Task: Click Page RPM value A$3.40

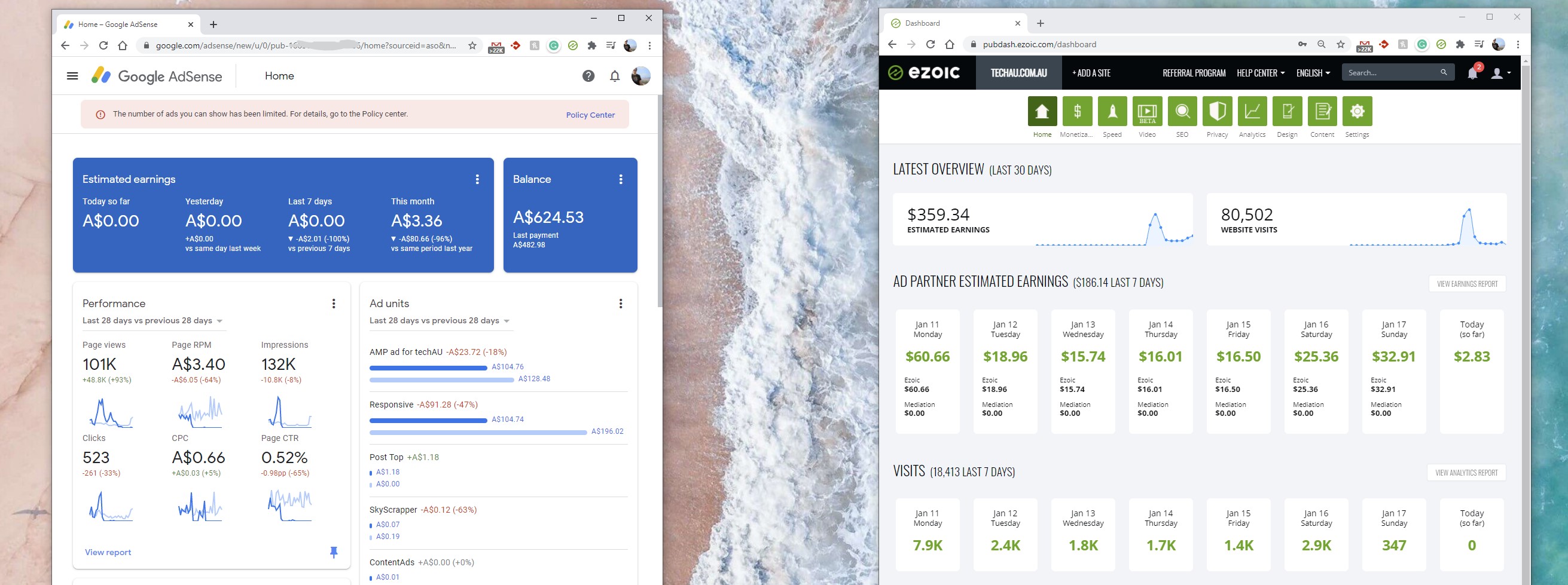Action: click(199, 365)
